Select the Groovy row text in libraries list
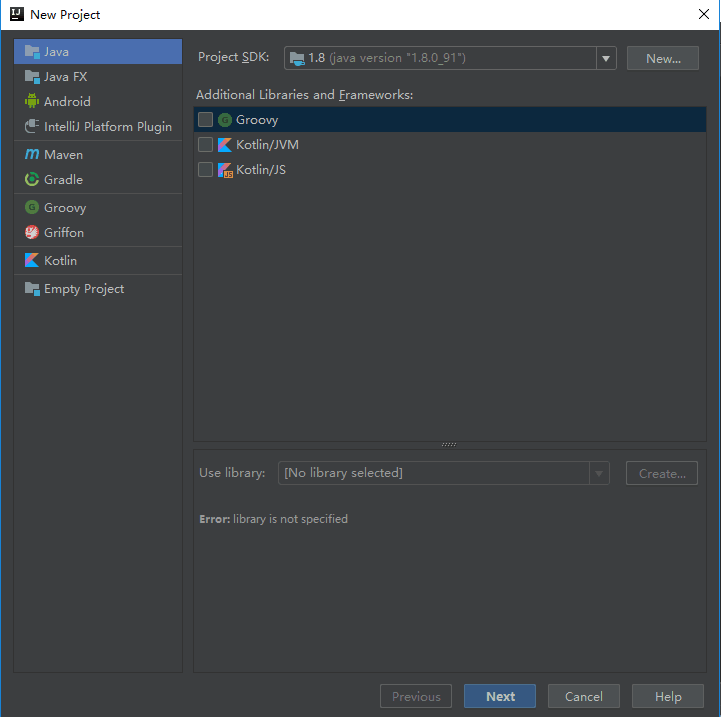This screenshot has width=721, height=717. click(x=257, y=120)
